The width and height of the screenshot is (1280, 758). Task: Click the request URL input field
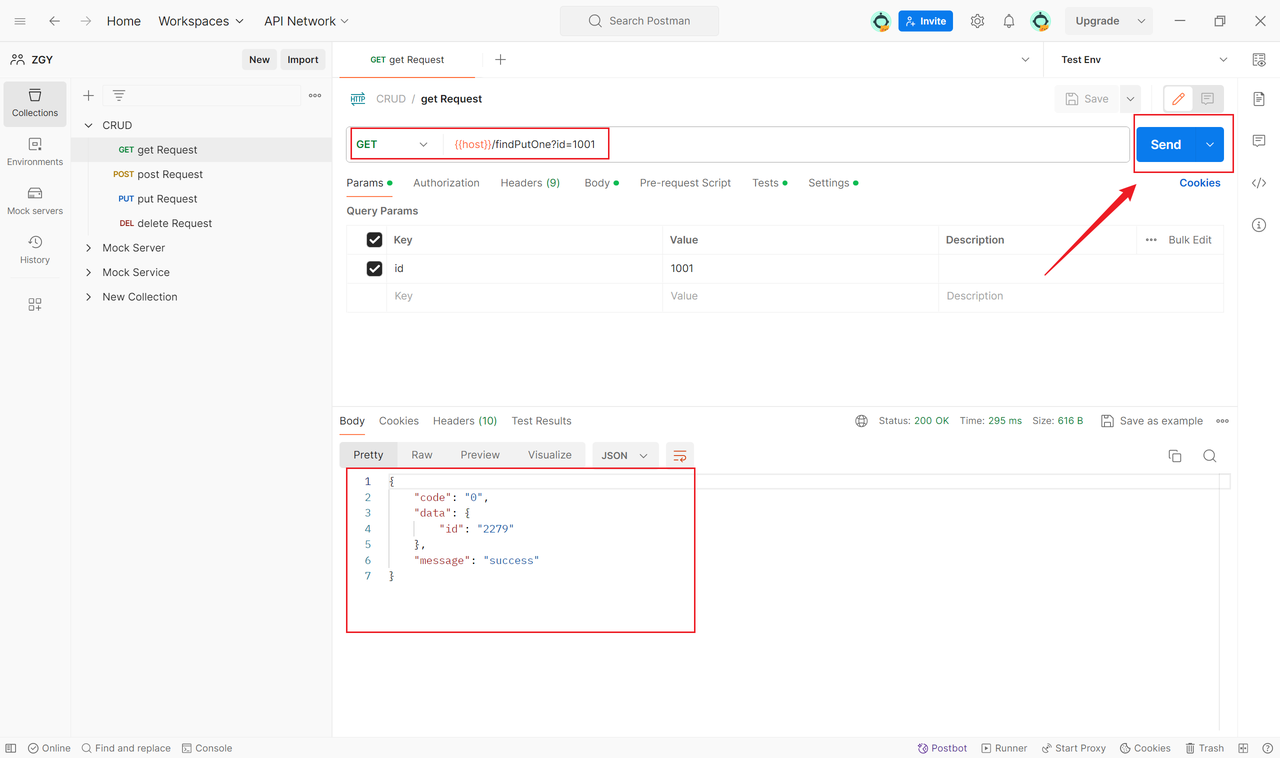pos(786,144)
